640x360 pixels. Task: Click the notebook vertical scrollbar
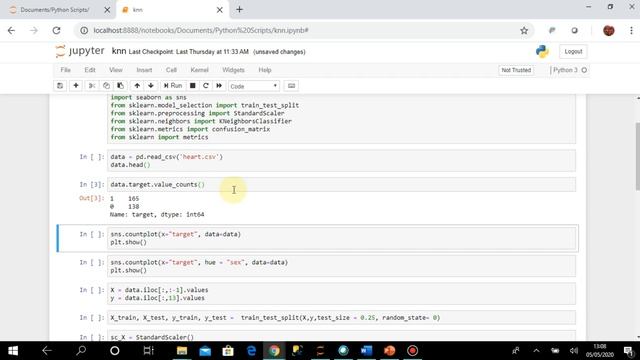638,156
